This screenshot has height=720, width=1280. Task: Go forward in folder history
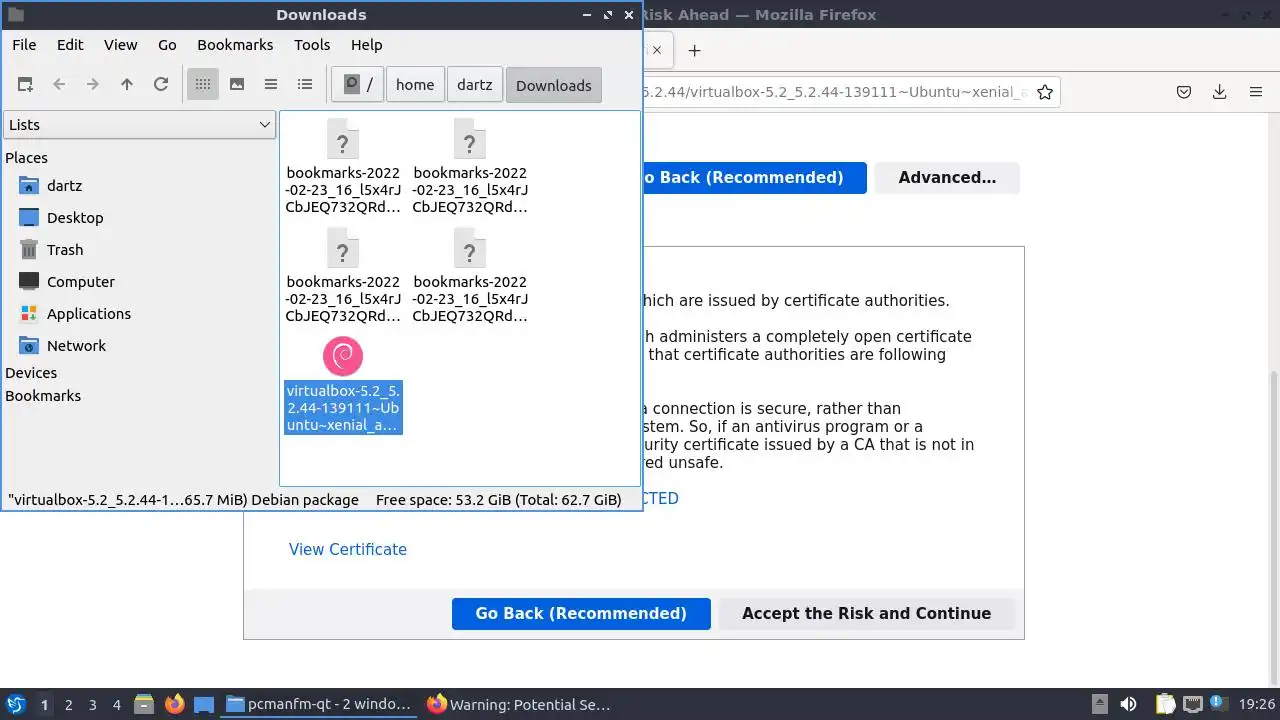93,85
